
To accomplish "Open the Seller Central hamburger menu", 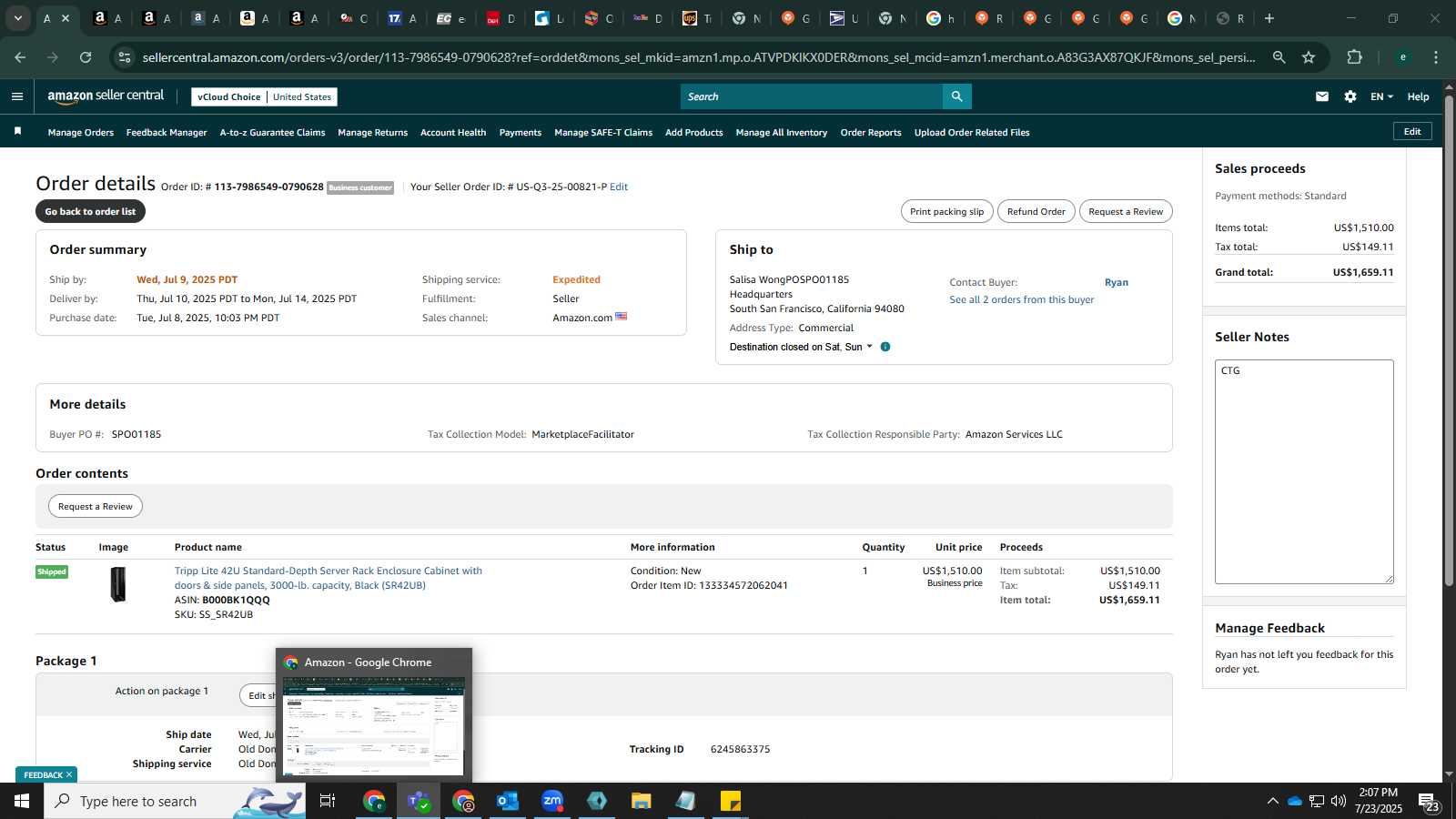I will click(17, 96).
